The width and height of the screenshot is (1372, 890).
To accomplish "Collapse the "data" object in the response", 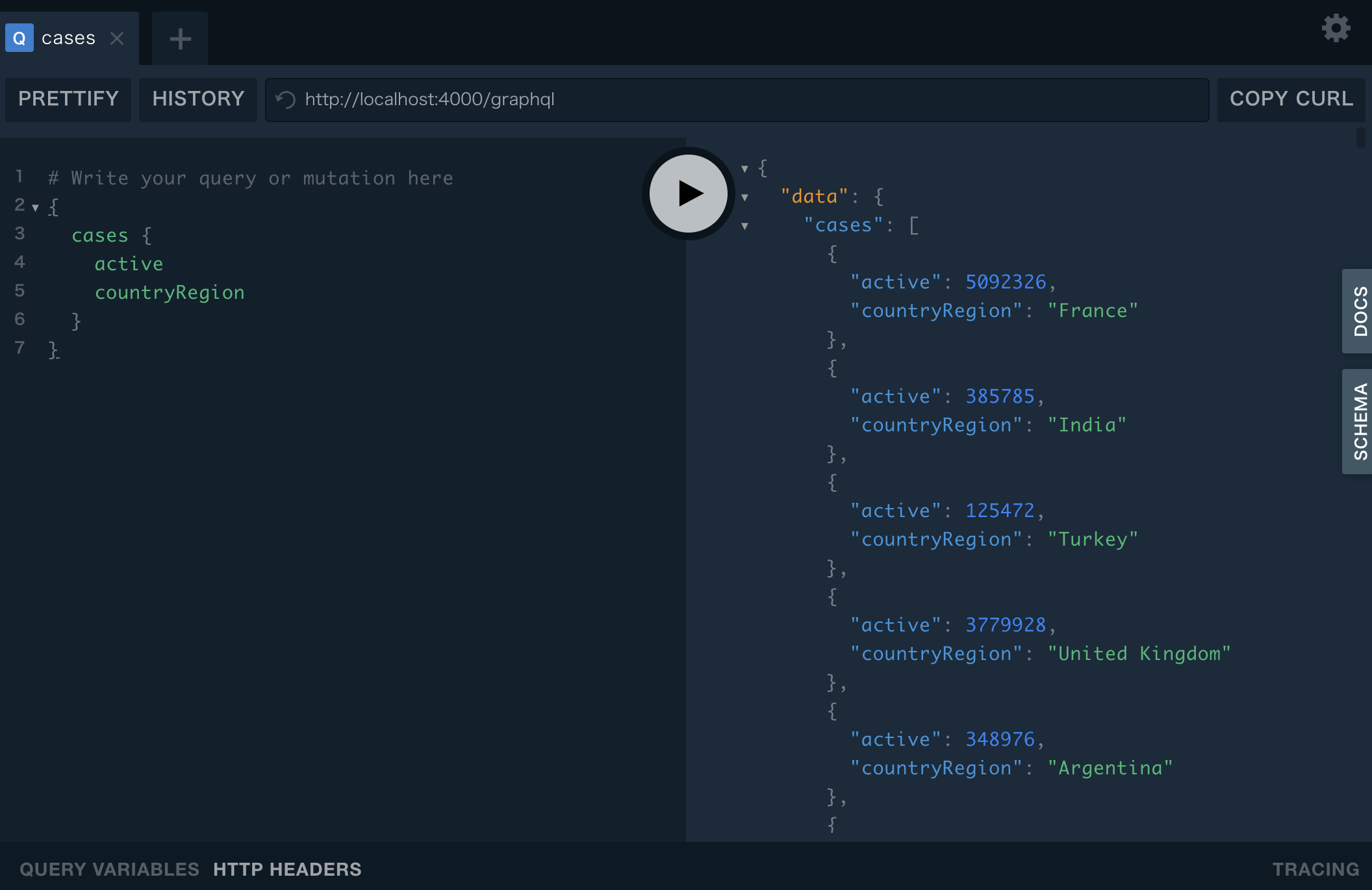I will click(744, 197).
